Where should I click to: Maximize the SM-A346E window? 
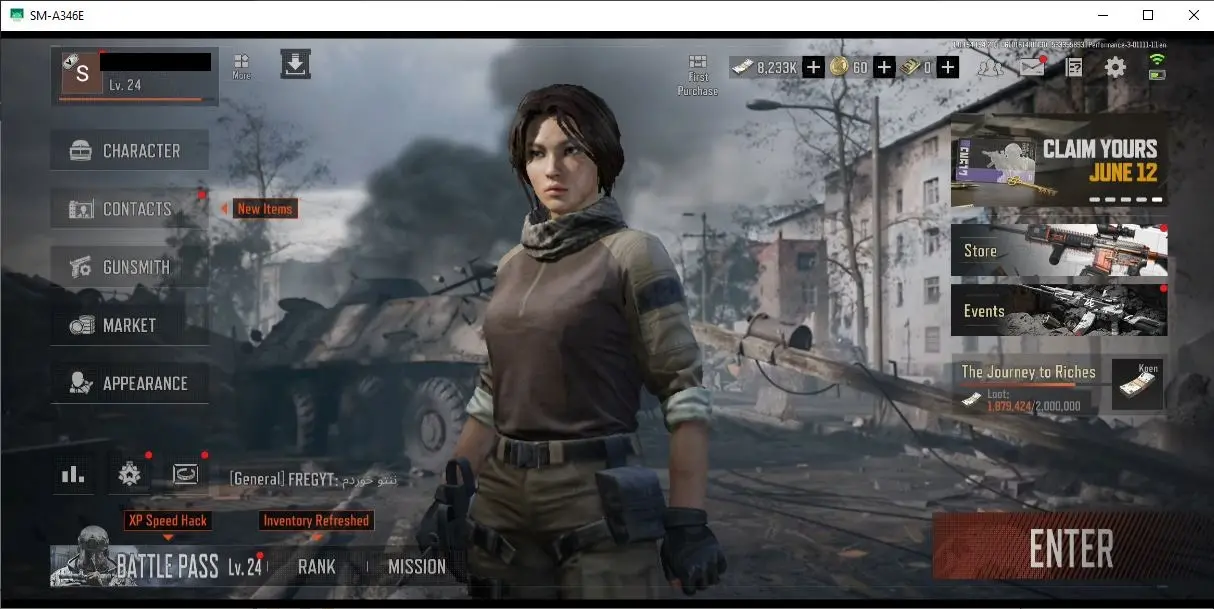pos(1148,15)
